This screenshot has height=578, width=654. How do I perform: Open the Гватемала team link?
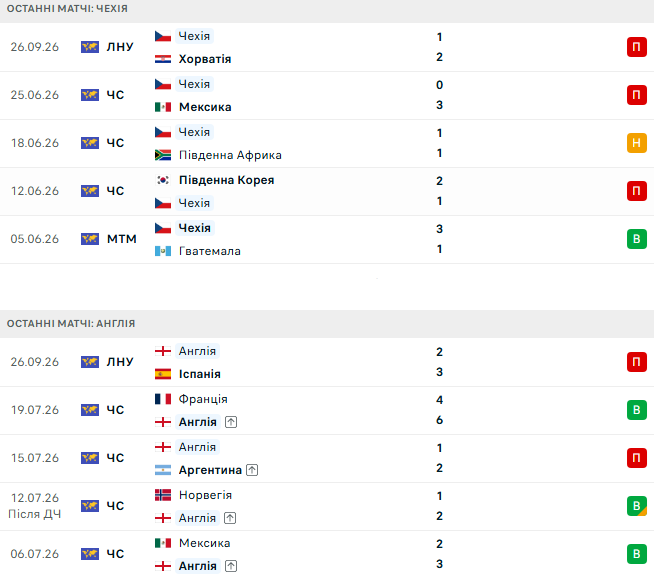click(210, 251)
